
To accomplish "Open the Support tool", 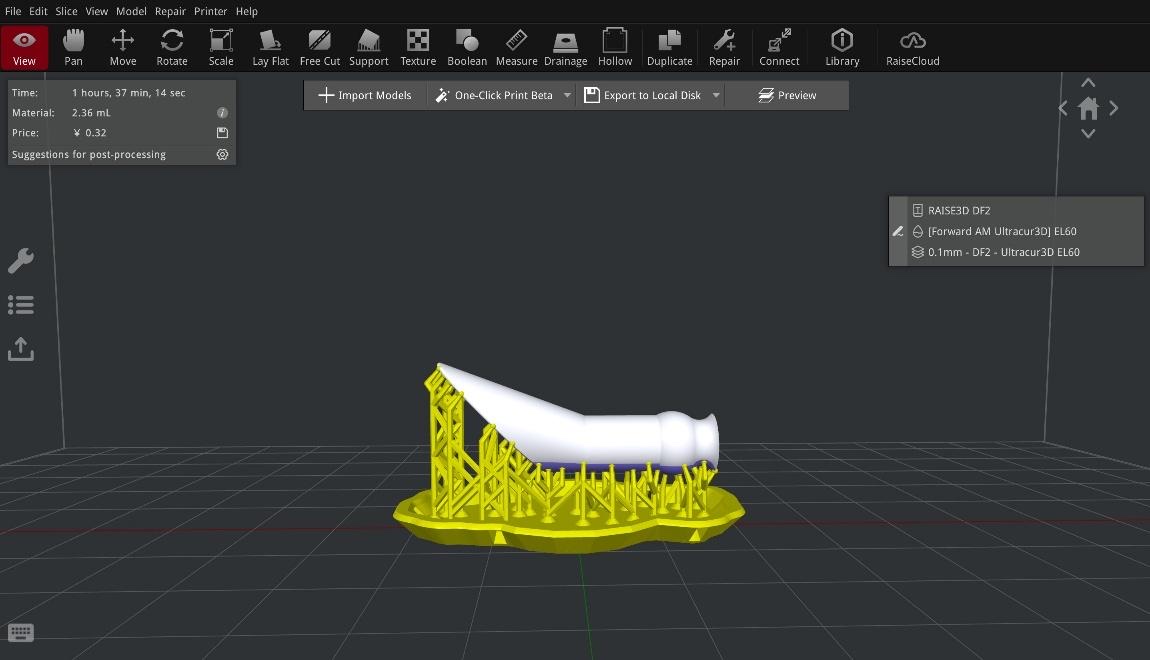I will (368, 47).
